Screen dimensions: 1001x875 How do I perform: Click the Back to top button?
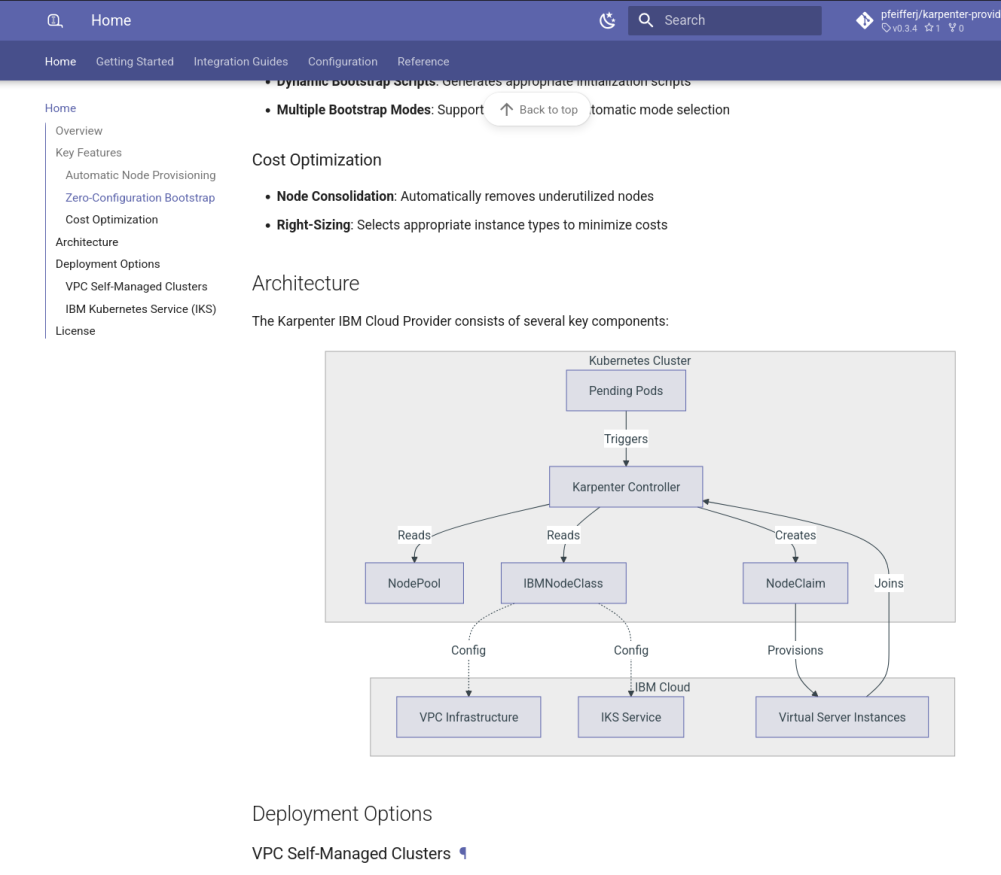pyautogui.click(x=538, y=110)
